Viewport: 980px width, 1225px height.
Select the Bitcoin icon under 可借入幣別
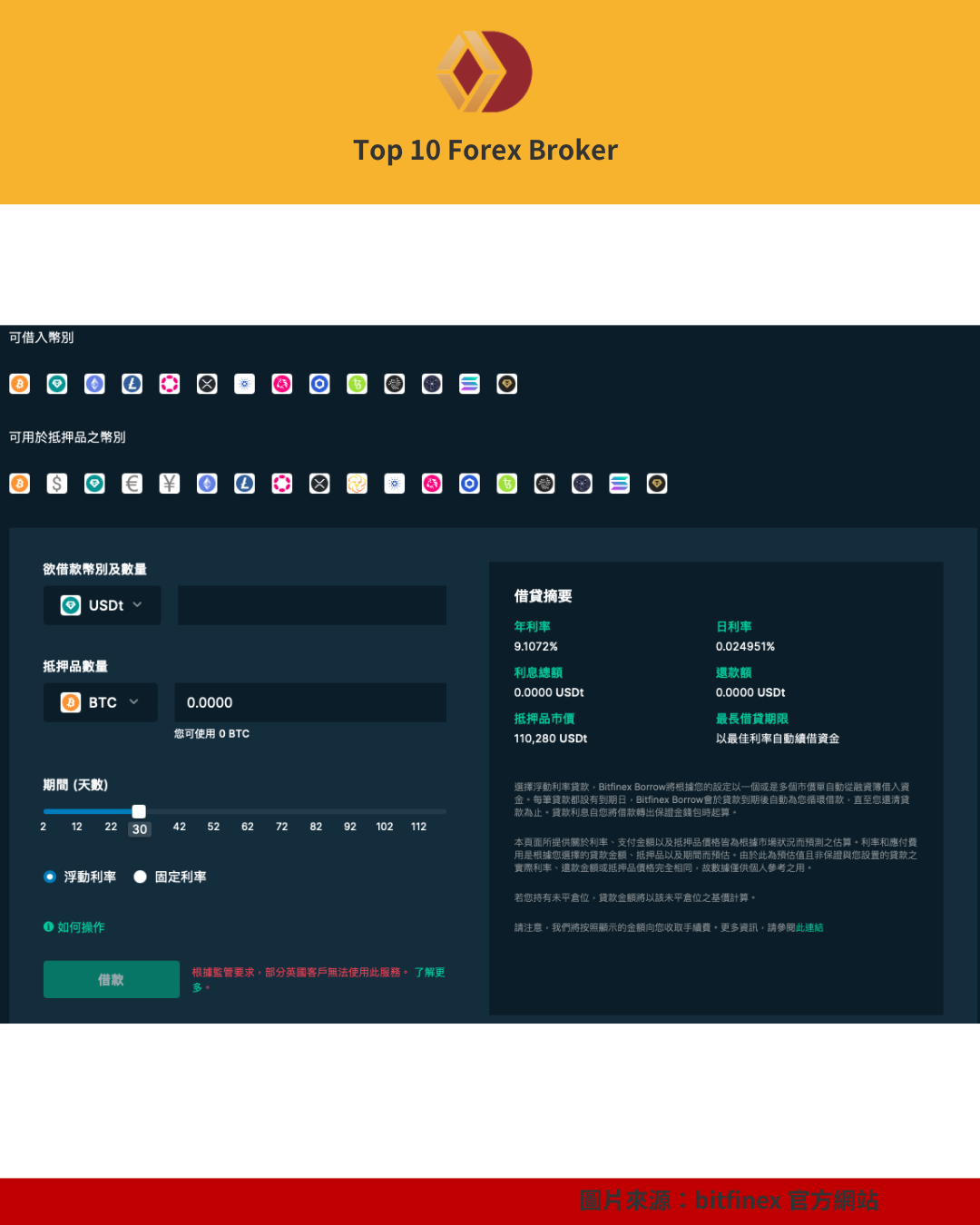pyautogui.click(x=19, y=384)
